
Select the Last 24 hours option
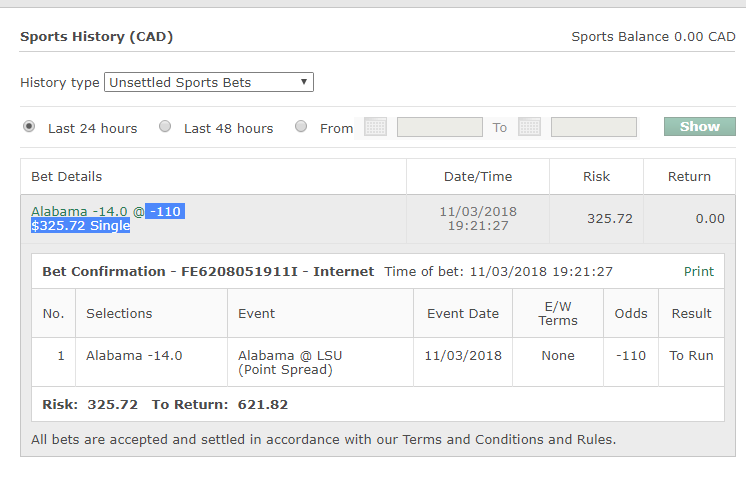[x=29, y=127]
